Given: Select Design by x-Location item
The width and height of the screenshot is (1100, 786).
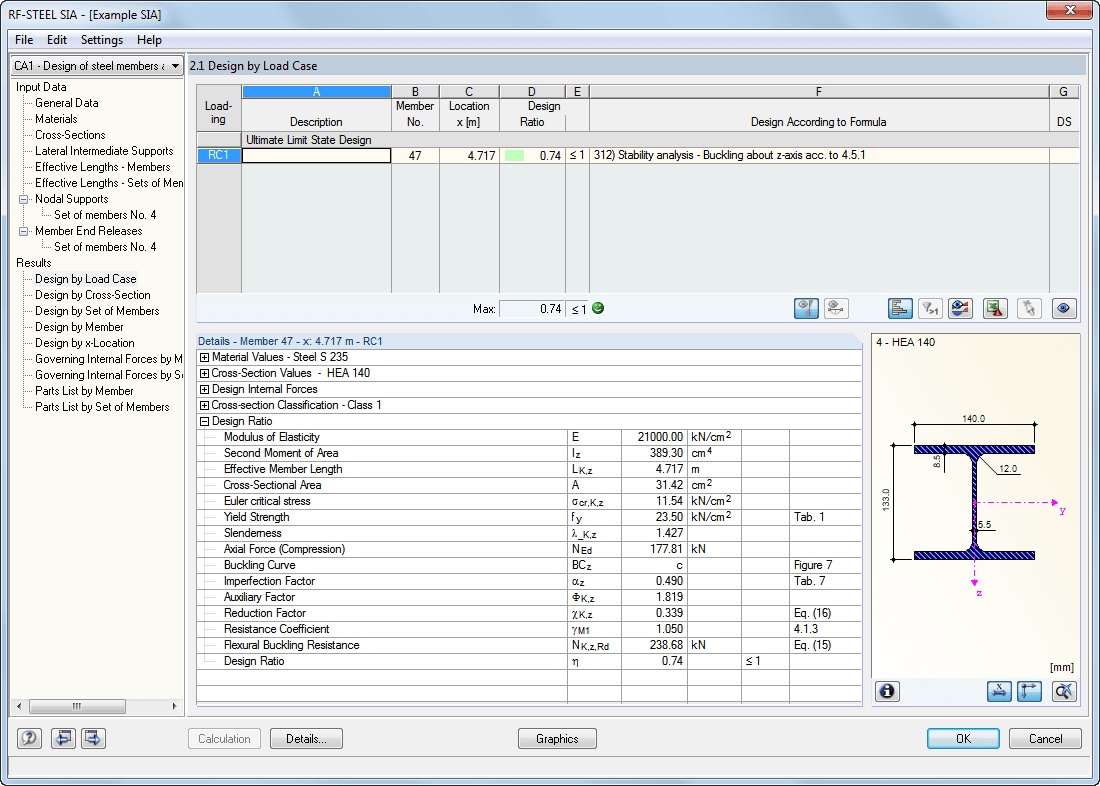Looking at the screenshot, I should [85, 344].
